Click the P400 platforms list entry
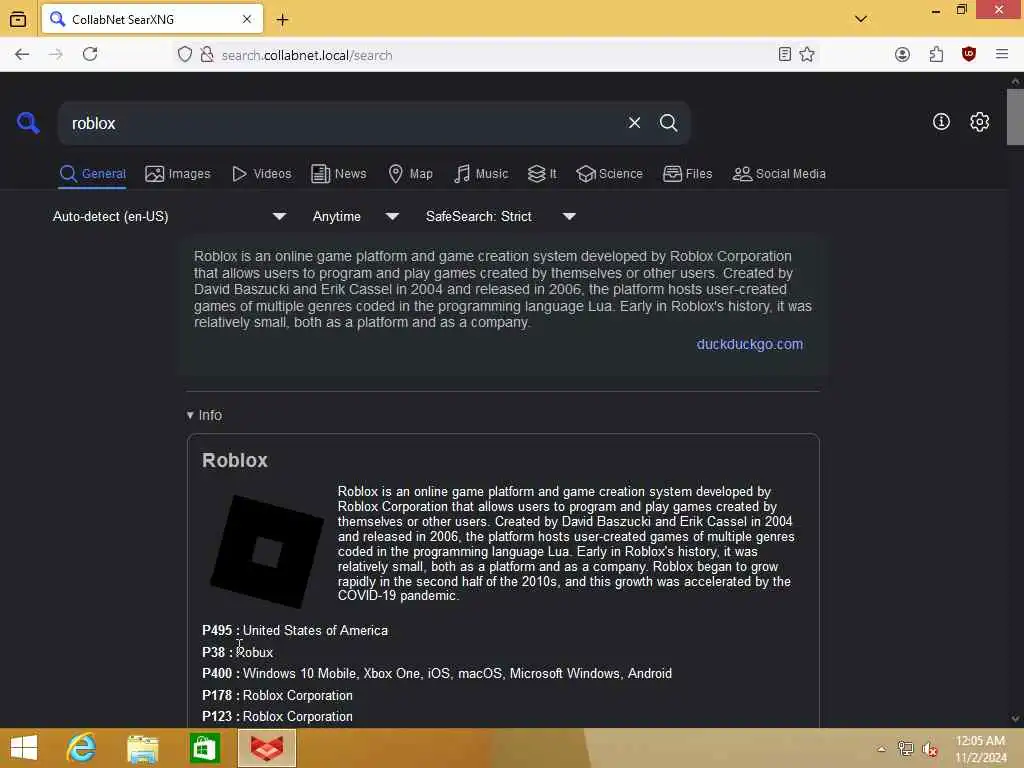Viewport: 1024px width, 768px height. 437,673
